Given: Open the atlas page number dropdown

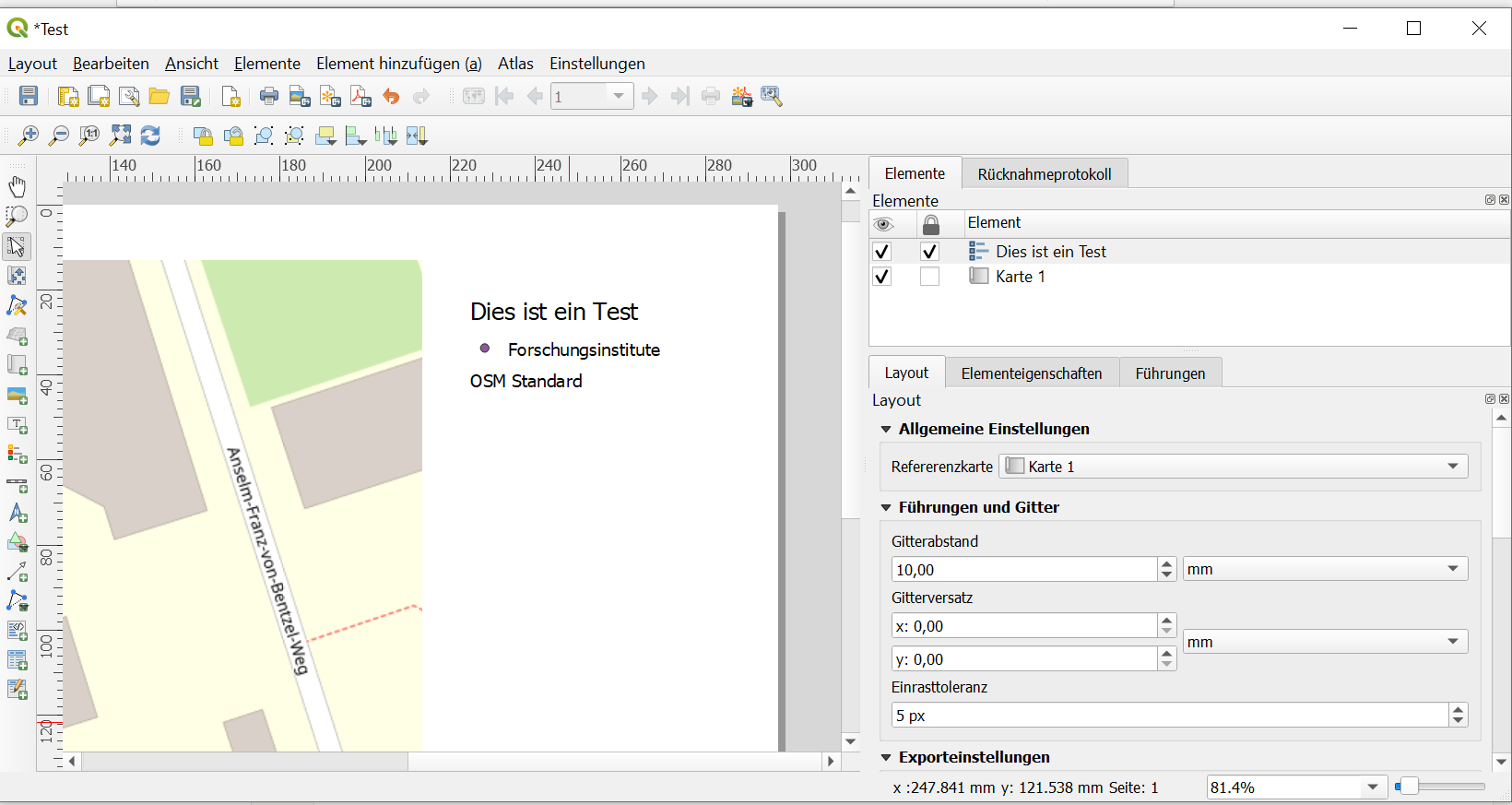Looking at the screenshot, I should click(x=619, y=96).
